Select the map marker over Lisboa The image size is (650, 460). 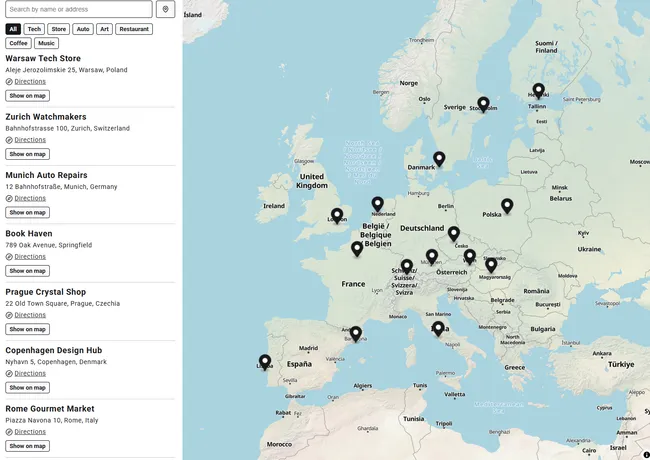(265, 362)
